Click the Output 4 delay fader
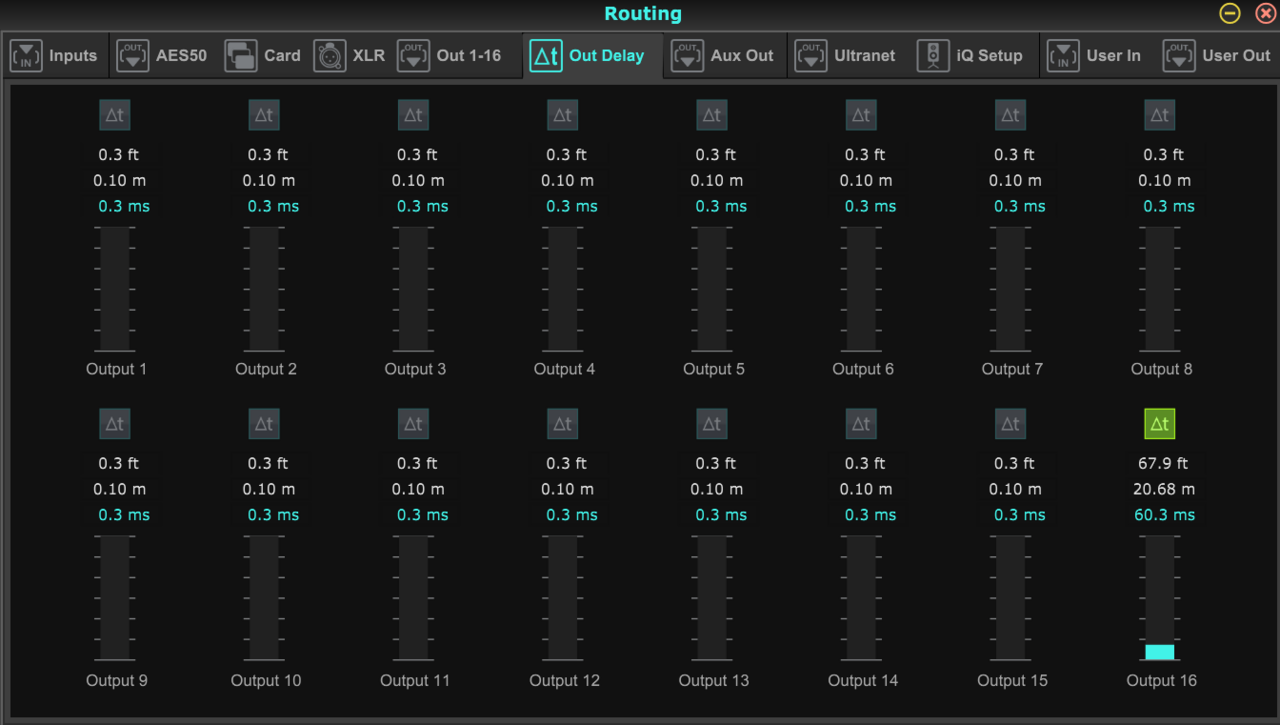The image size is (1280, 725). [563, 289]
